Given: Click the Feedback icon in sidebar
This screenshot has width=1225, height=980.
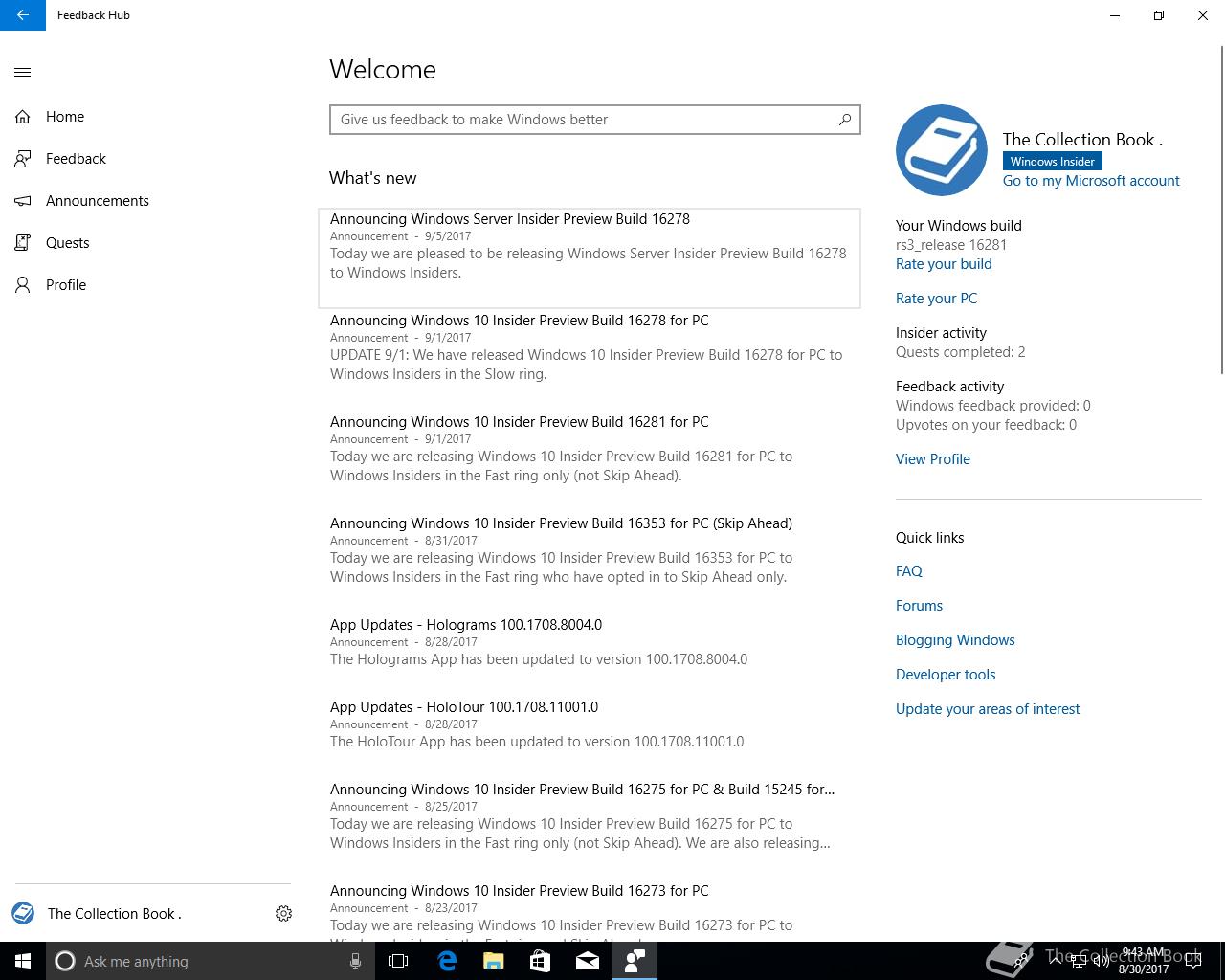Looking at the screenshot, I should click(23, 159).
